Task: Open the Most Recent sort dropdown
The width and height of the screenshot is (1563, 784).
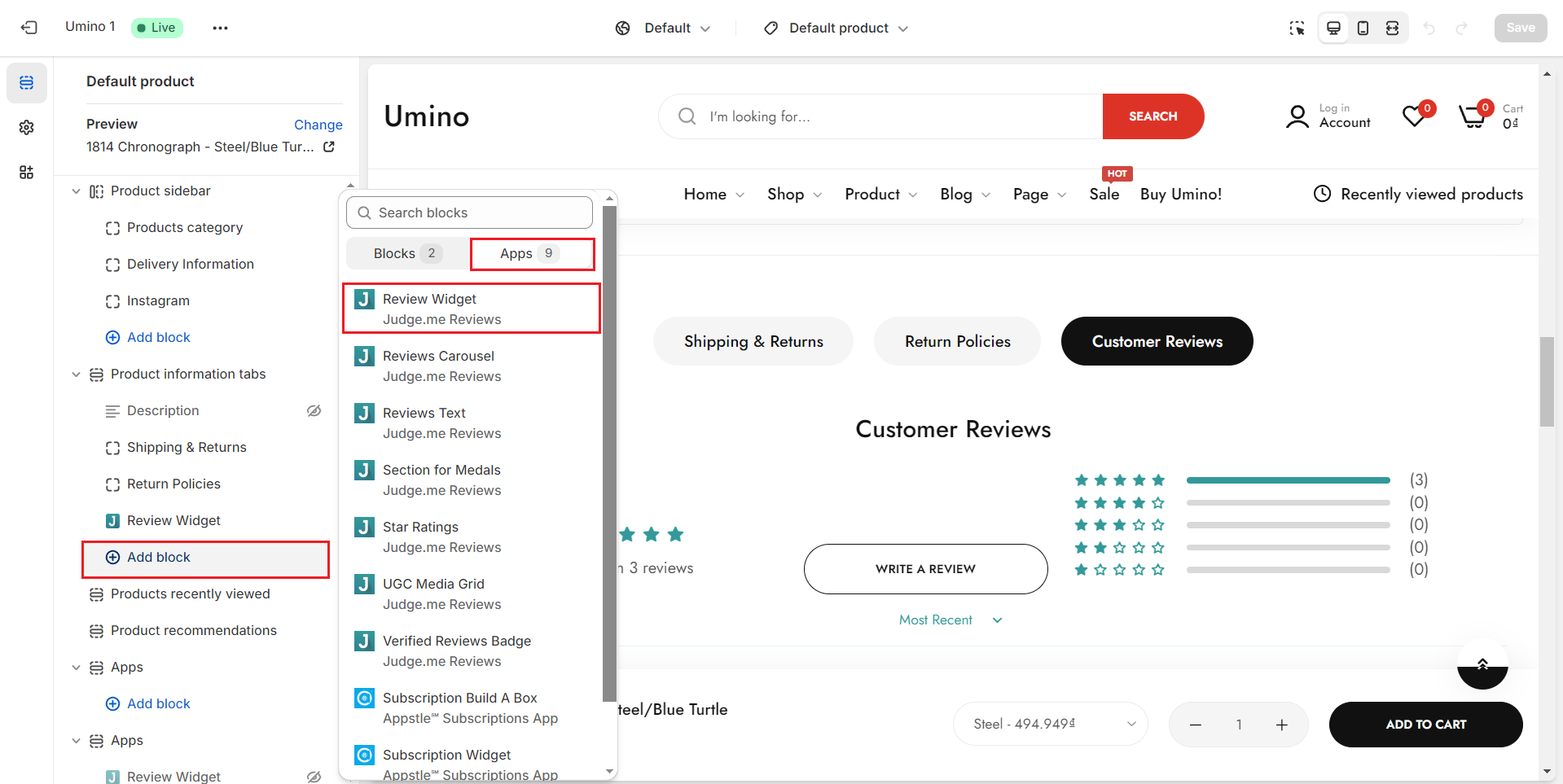Action: (950, 620)
